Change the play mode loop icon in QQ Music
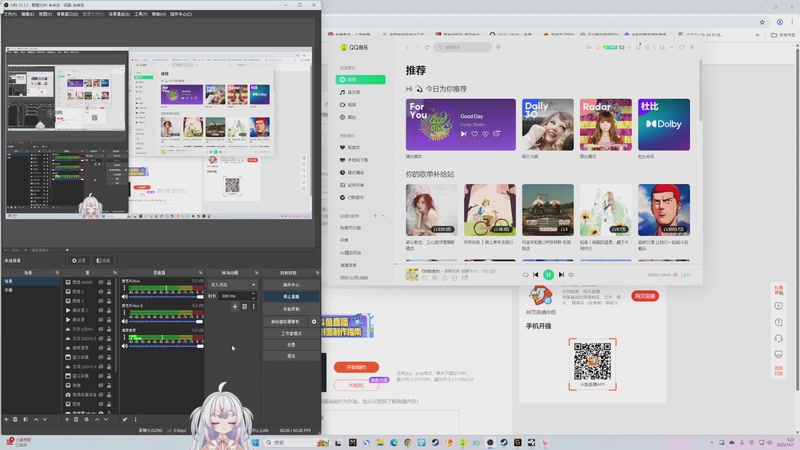This screenshot has height=450, width=800. click(526, 274)
